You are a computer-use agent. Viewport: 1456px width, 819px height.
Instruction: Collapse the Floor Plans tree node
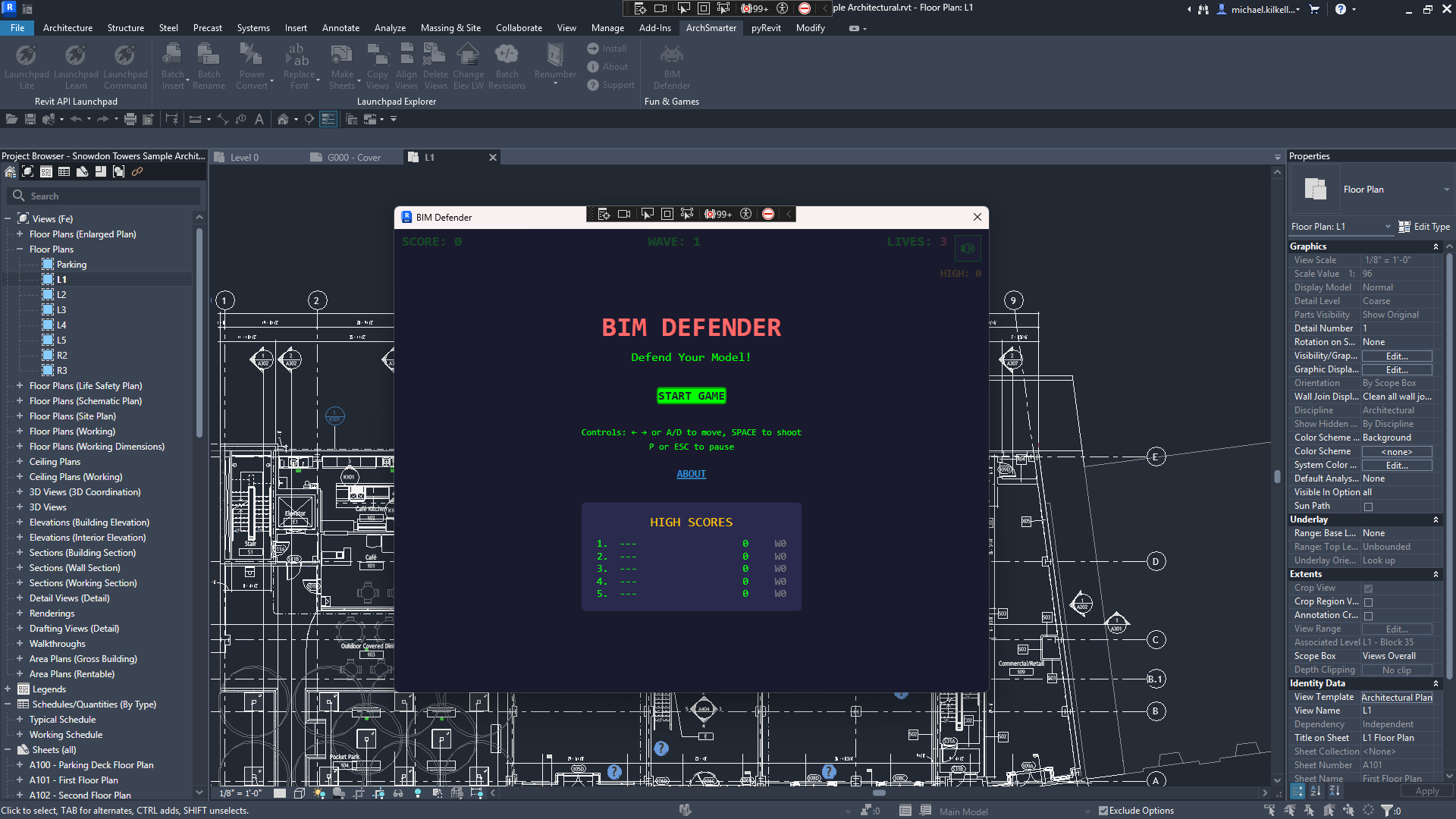[20, 249]
